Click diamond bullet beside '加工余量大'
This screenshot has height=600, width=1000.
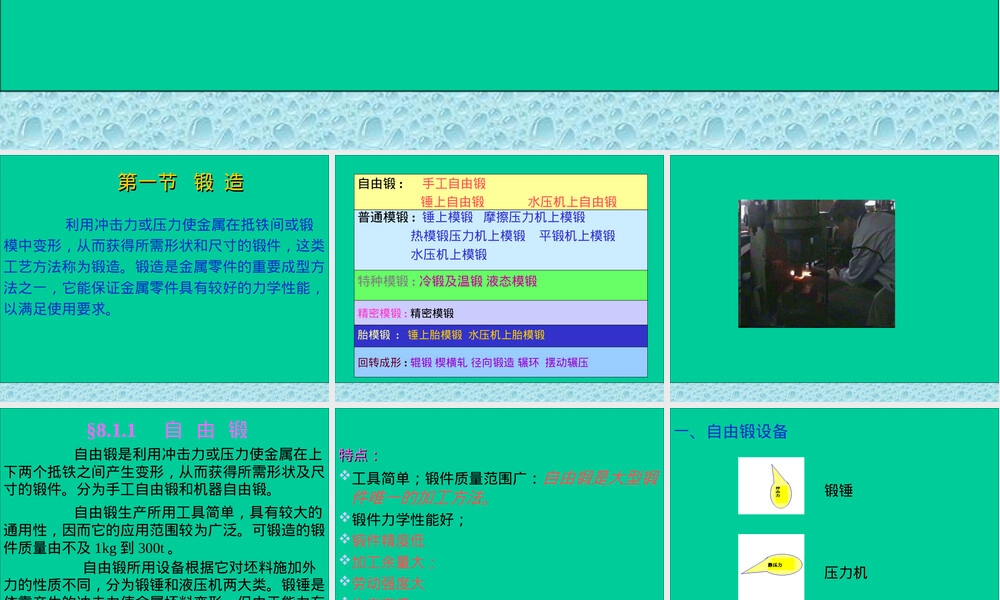344,559
